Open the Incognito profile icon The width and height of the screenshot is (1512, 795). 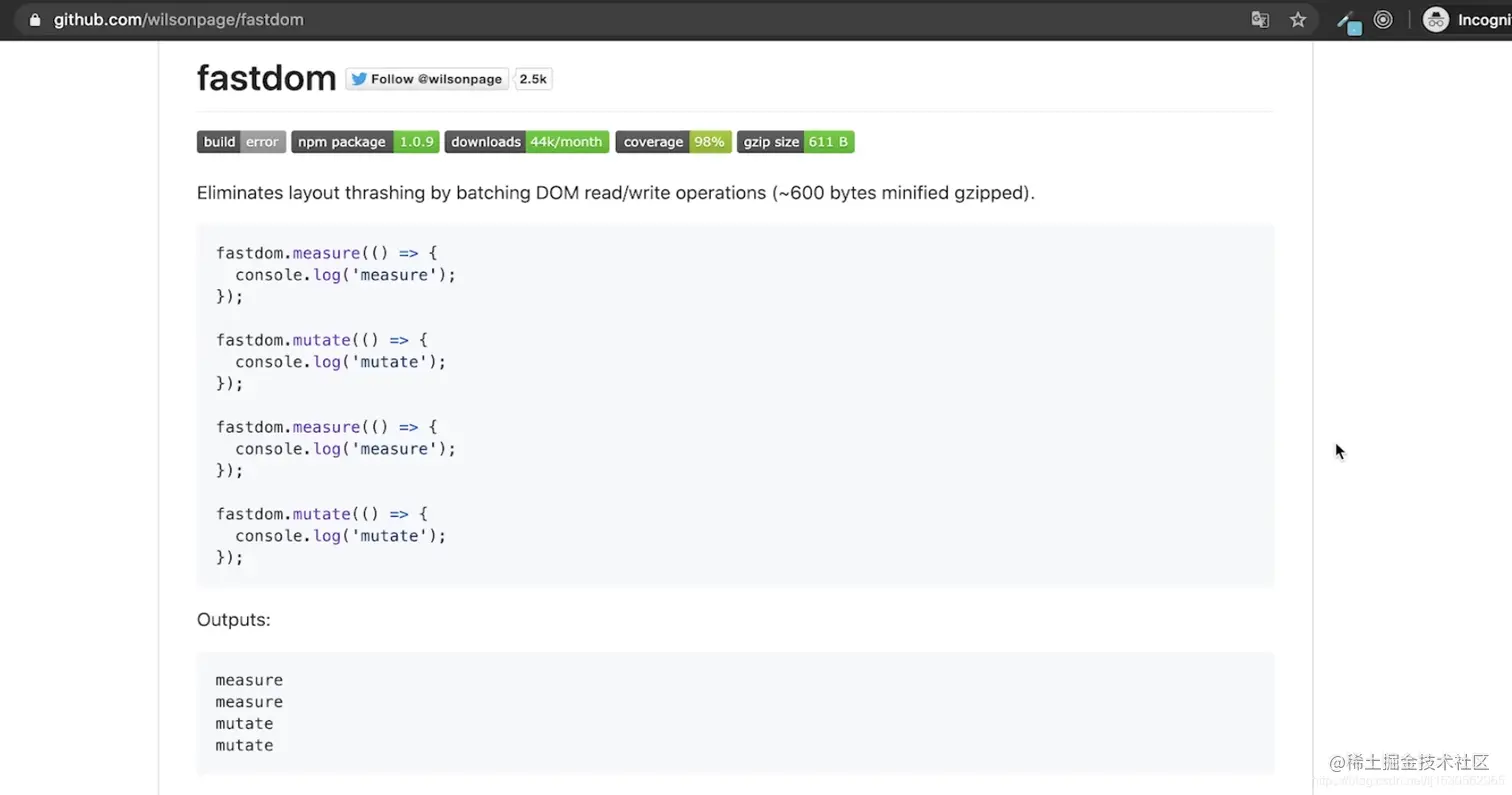[x=1436, y=20]
